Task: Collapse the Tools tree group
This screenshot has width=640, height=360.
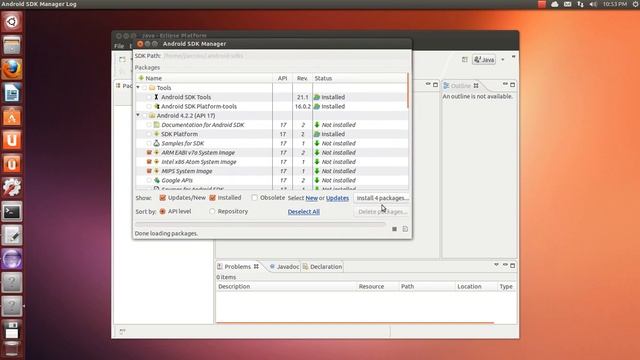Action: [138, 87]
